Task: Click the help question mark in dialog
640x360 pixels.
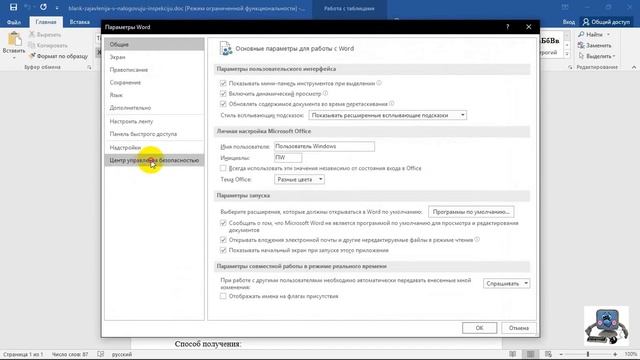Action: coord(507,27)
